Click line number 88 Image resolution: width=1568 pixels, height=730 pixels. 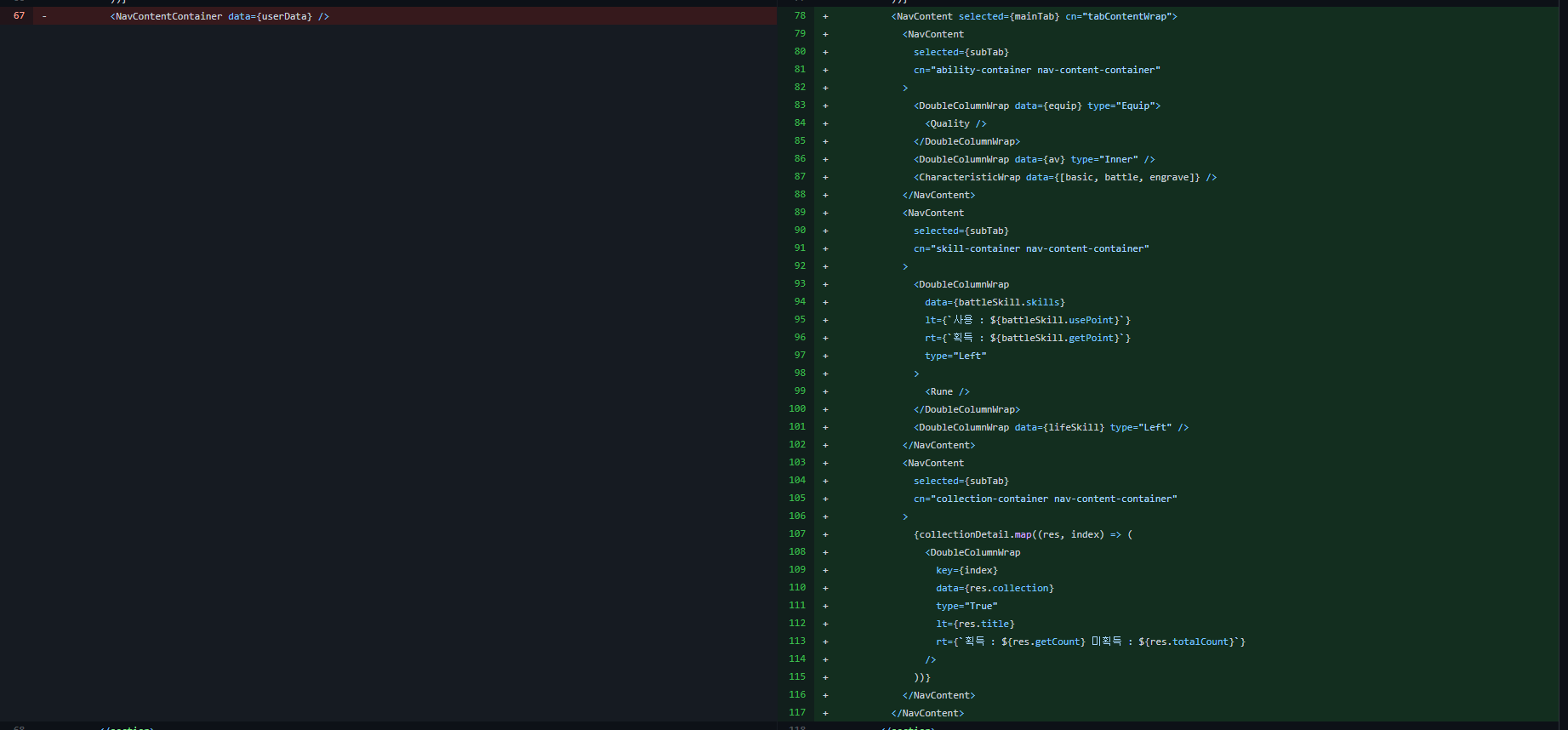click(x=800, y=195)
